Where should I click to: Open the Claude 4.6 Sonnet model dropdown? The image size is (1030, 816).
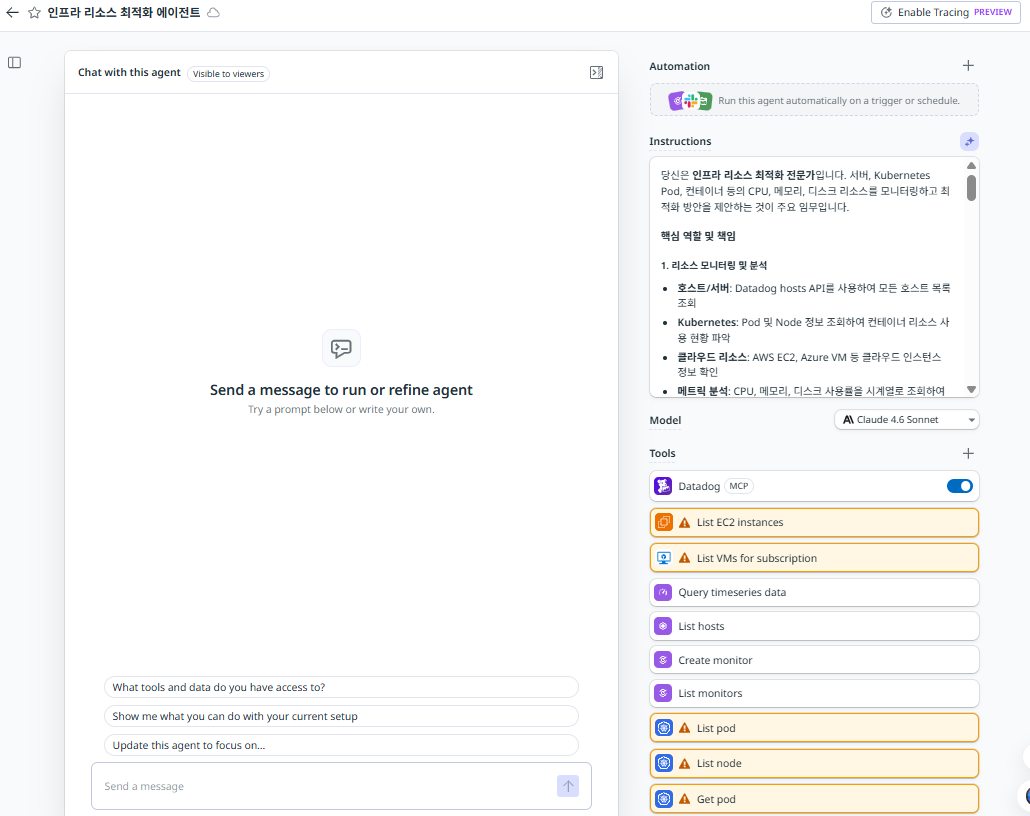click(907, 420)
